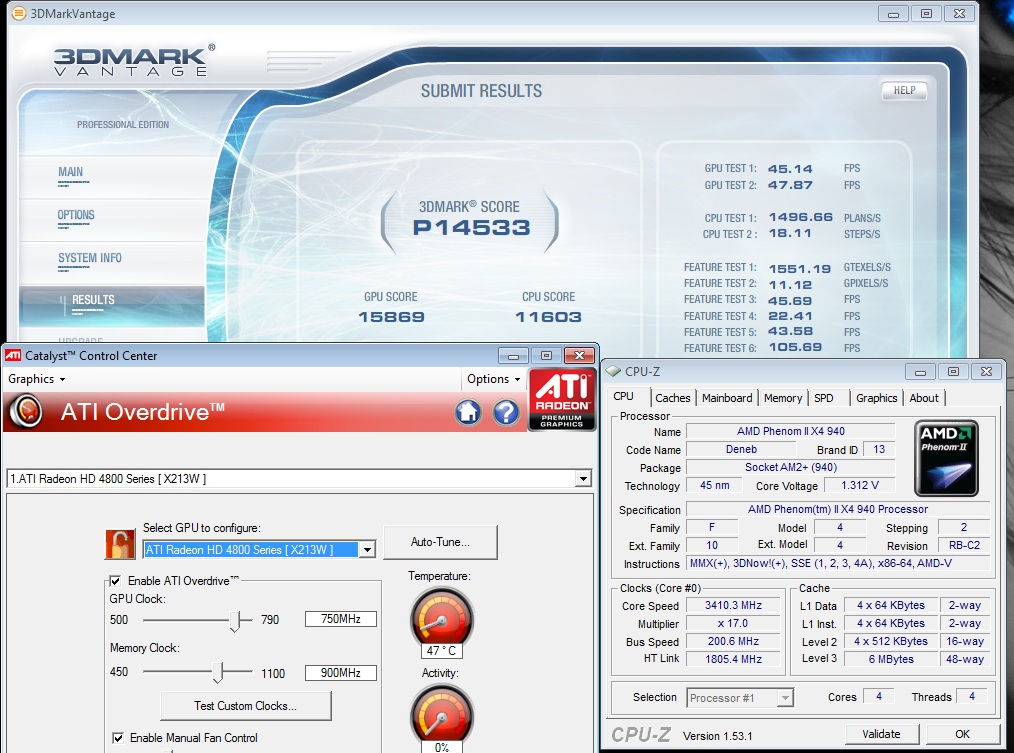Click the GPU score value 15869
Screen dimensions: 1014x753
(391, 317)
